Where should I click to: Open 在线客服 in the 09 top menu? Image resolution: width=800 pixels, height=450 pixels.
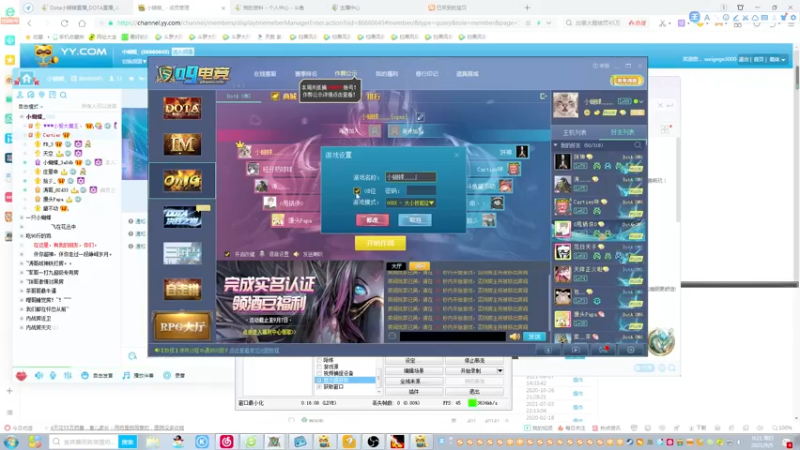265,74
